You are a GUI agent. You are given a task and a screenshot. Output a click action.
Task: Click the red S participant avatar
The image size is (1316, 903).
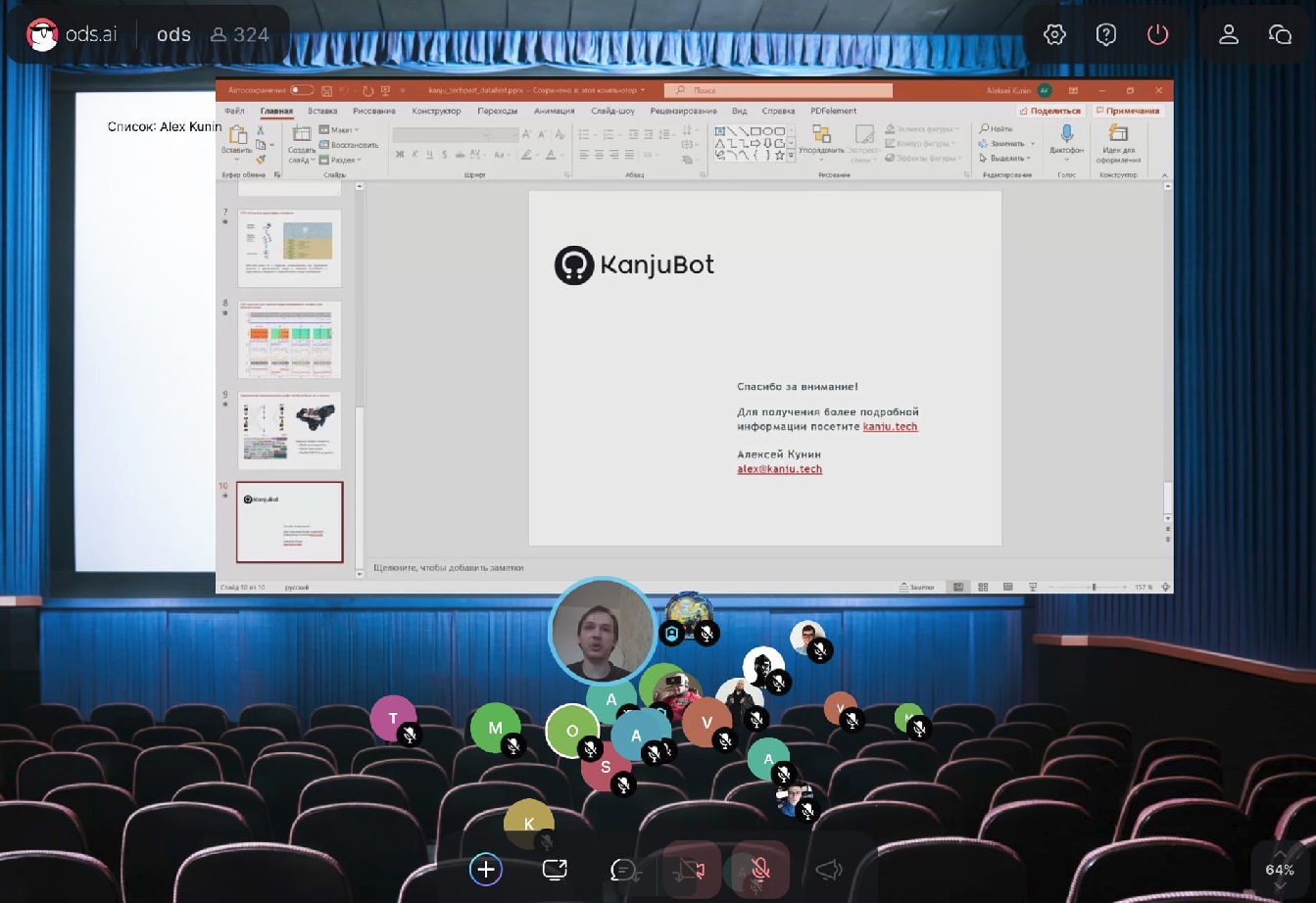coord(606,767)
